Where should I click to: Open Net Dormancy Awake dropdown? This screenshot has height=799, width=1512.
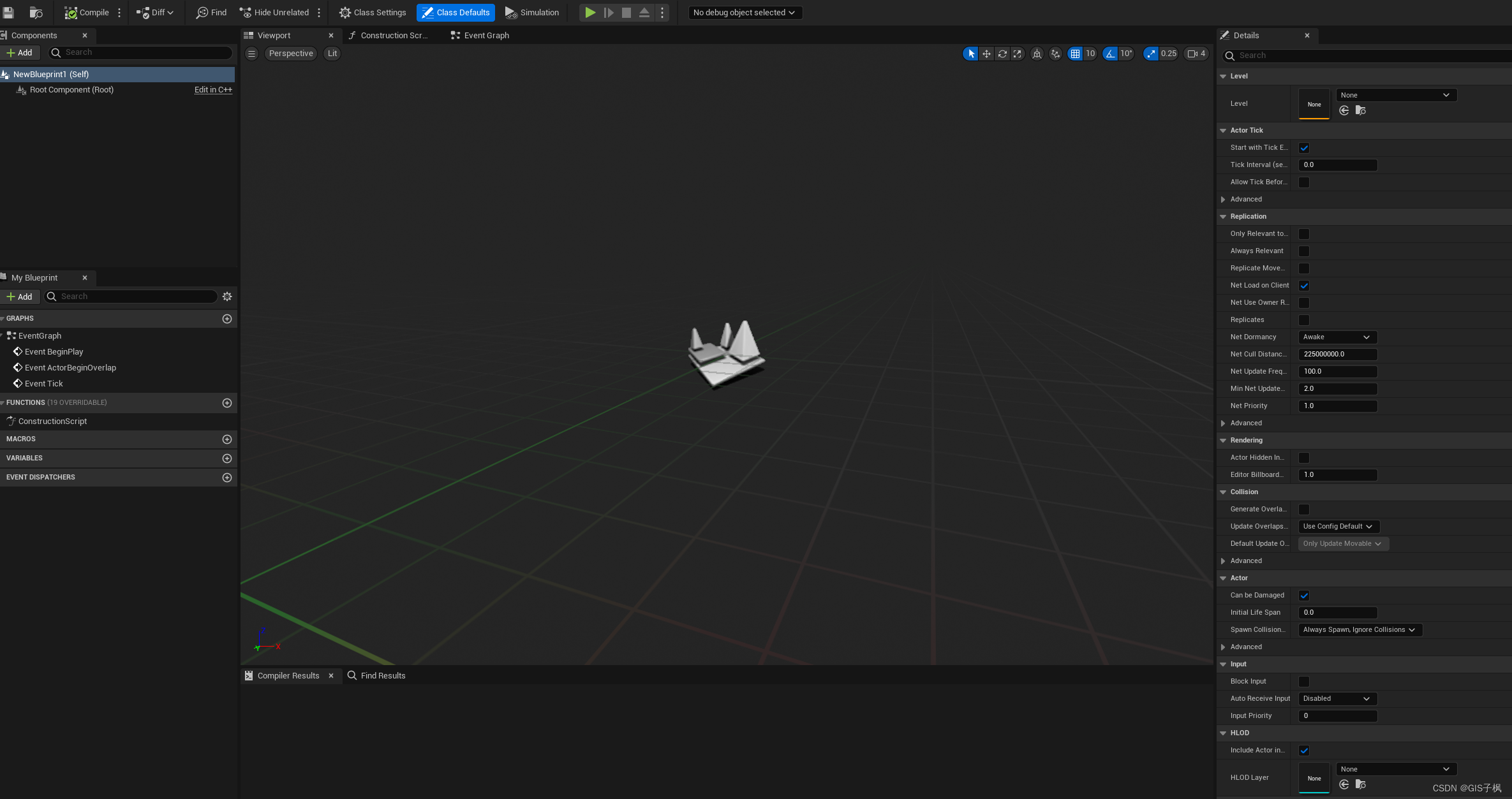(1337, 337)
